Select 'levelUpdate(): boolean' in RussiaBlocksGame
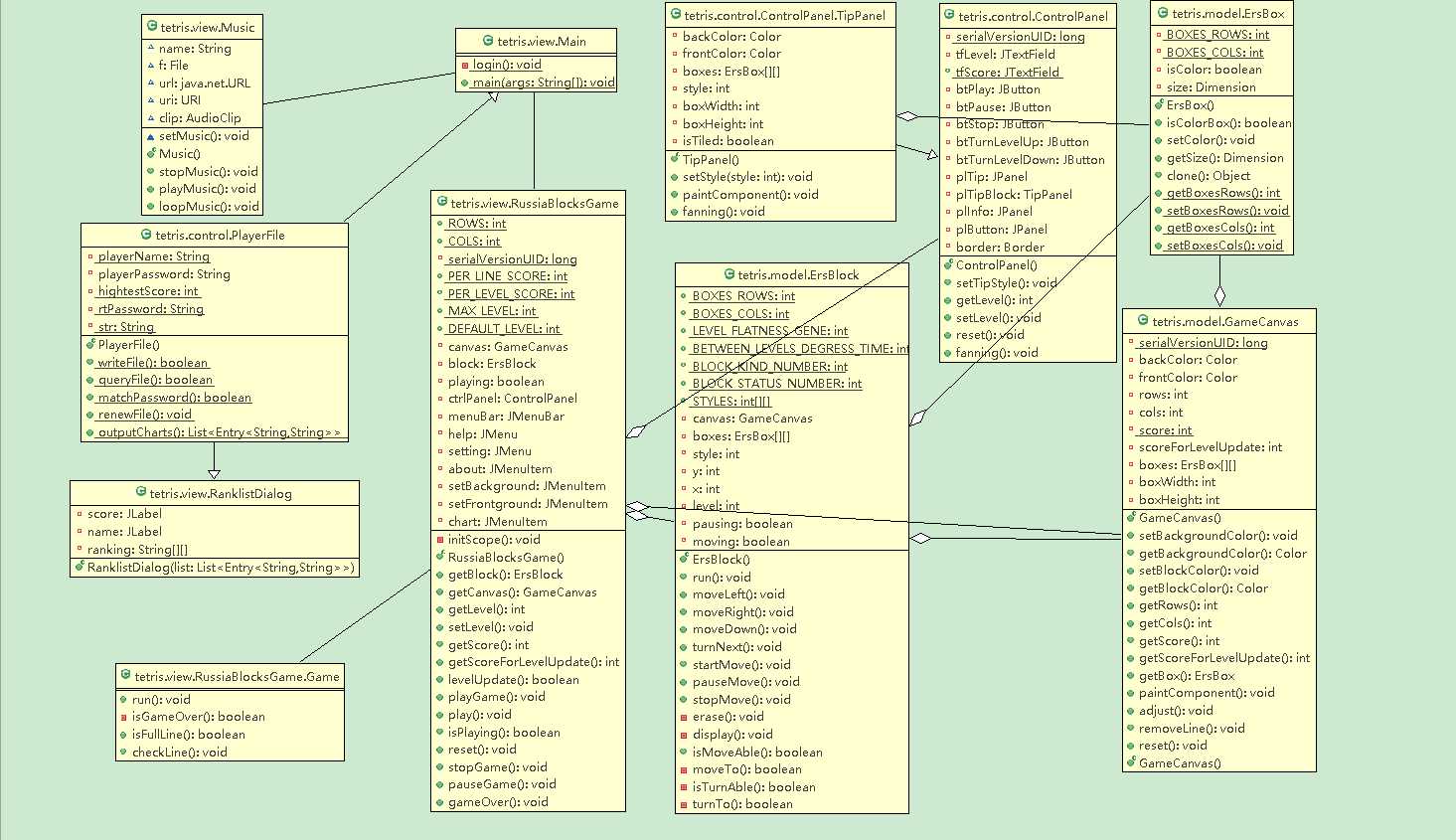Screen dimensions: 1456x840 (514, 680)
